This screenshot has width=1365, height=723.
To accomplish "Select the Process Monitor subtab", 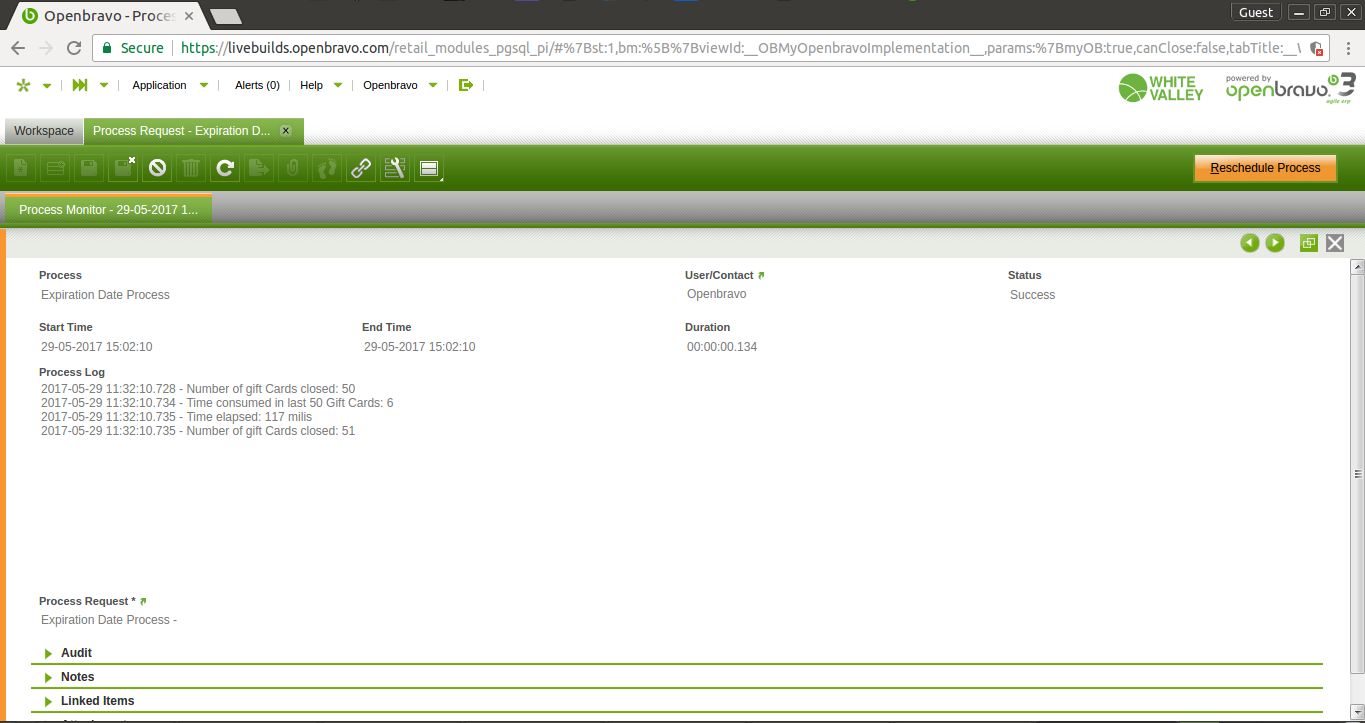I will point(108,209).
